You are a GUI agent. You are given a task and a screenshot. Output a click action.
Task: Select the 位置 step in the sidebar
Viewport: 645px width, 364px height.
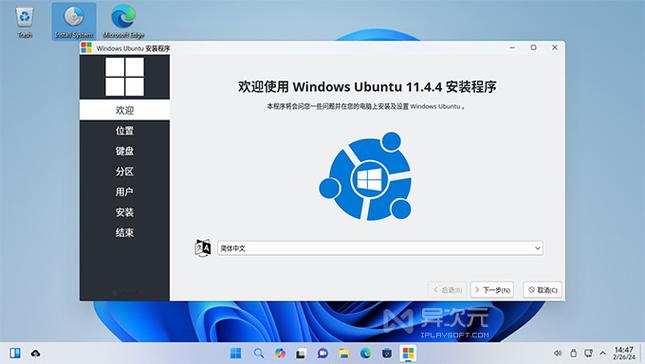coord(125,130)
